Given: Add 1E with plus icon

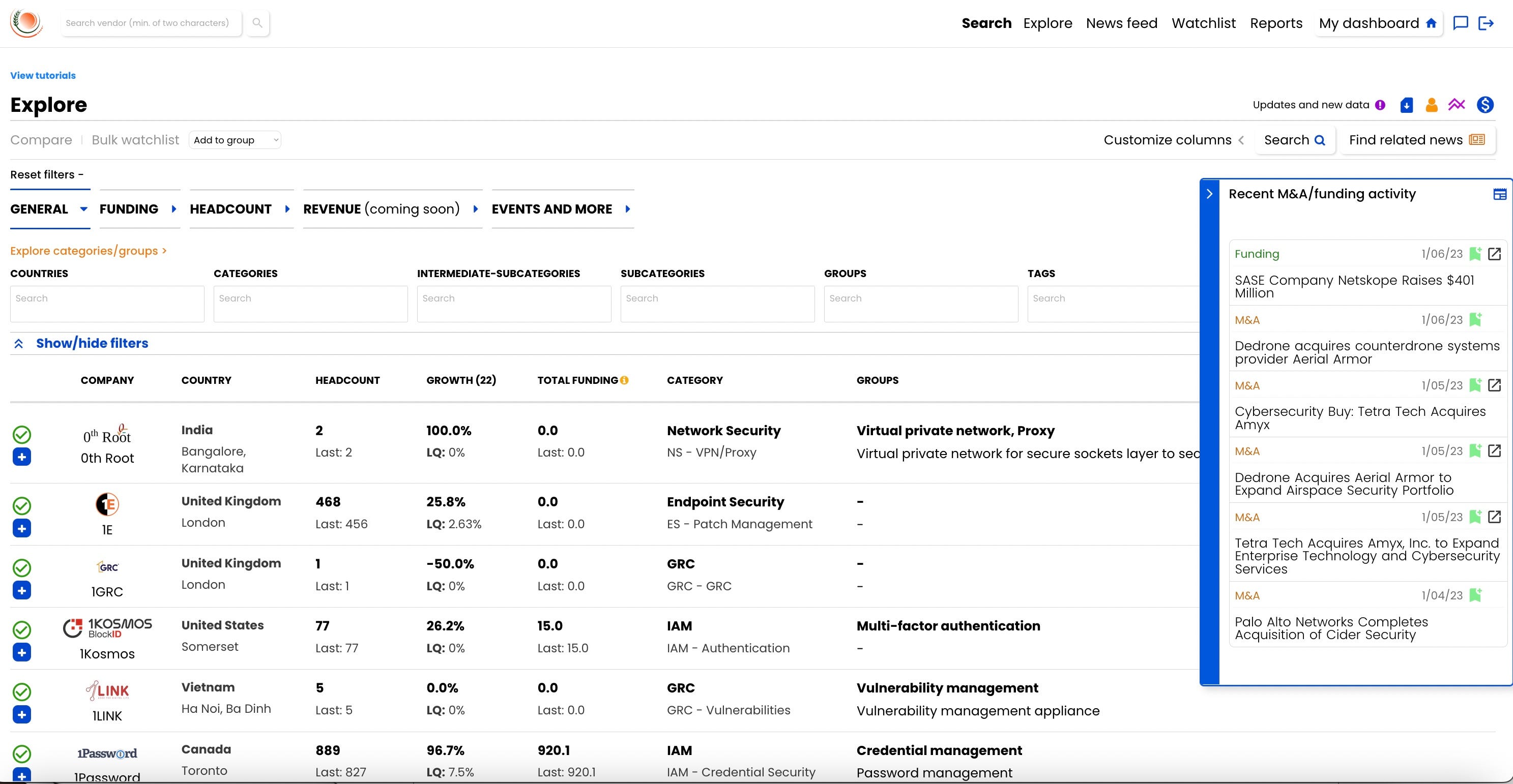Looking at the screenshot, I should [x=22, y=528].
